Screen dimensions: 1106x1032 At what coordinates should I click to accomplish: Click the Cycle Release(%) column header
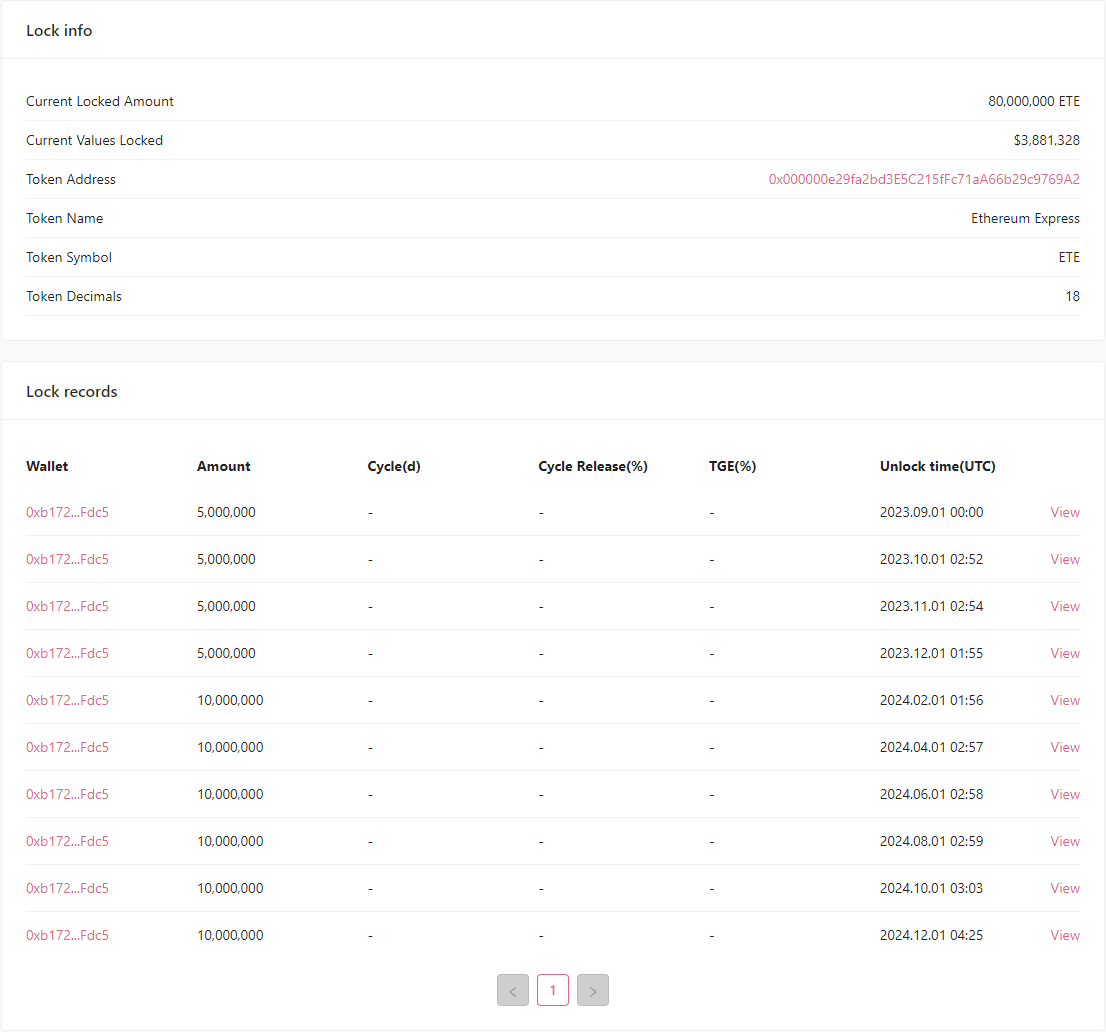592,466
